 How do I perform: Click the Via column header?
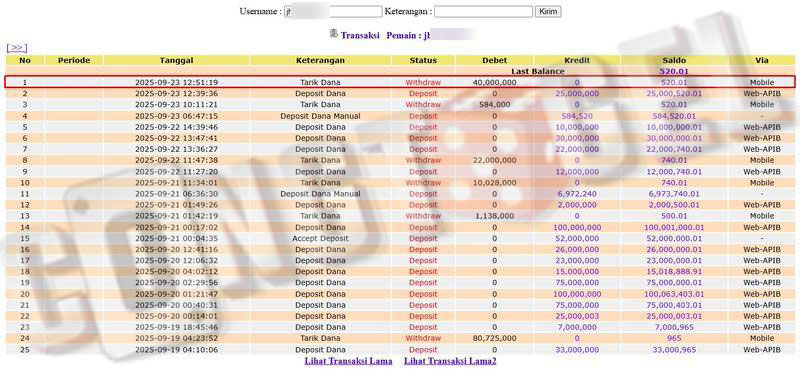point(762,60)
